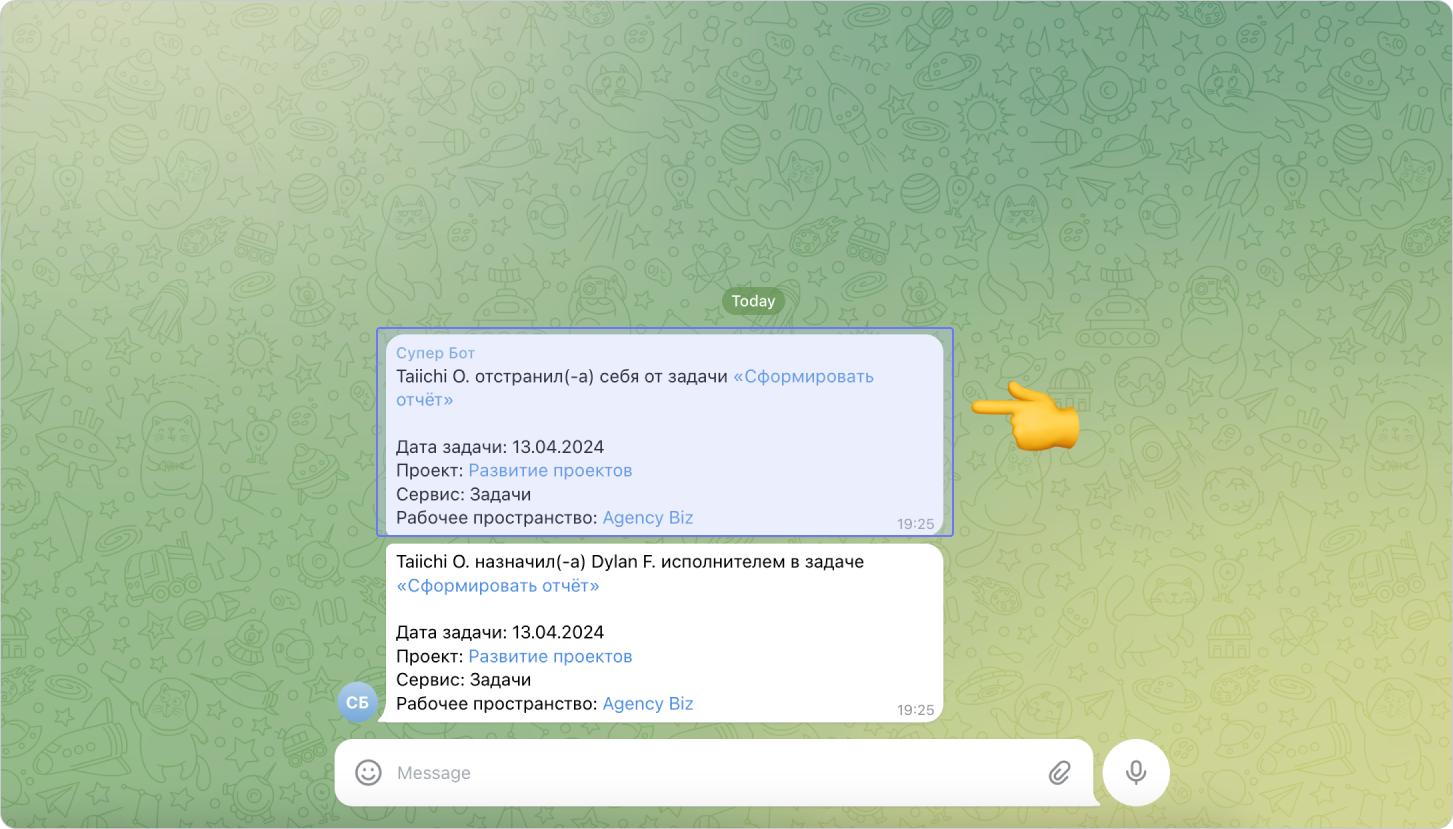Click the Today date badge
1453x829 pixels.
[753, 301]
